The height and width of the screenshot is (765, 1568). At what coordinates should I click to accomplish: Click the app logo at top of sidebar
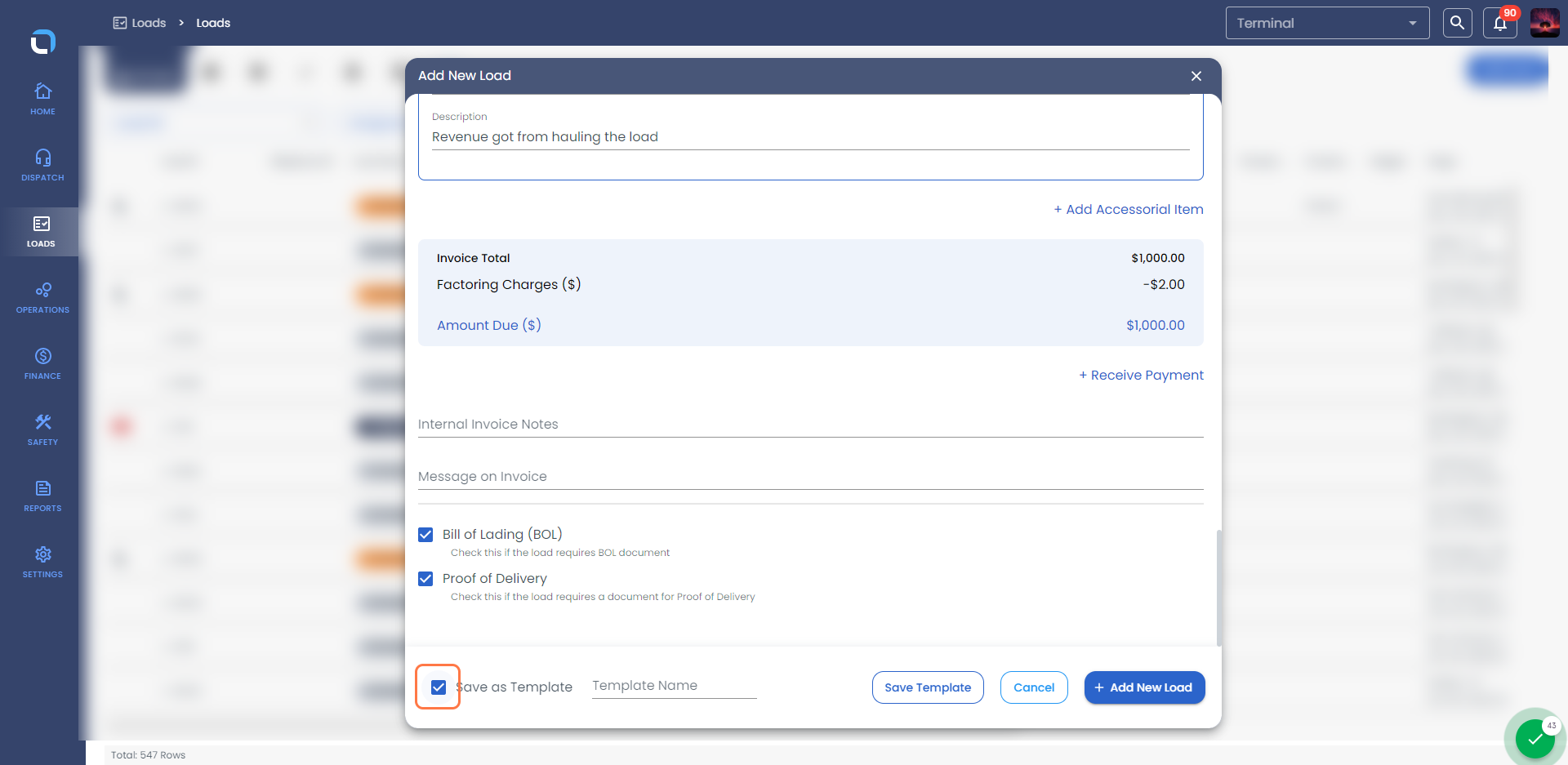point(42,42)
